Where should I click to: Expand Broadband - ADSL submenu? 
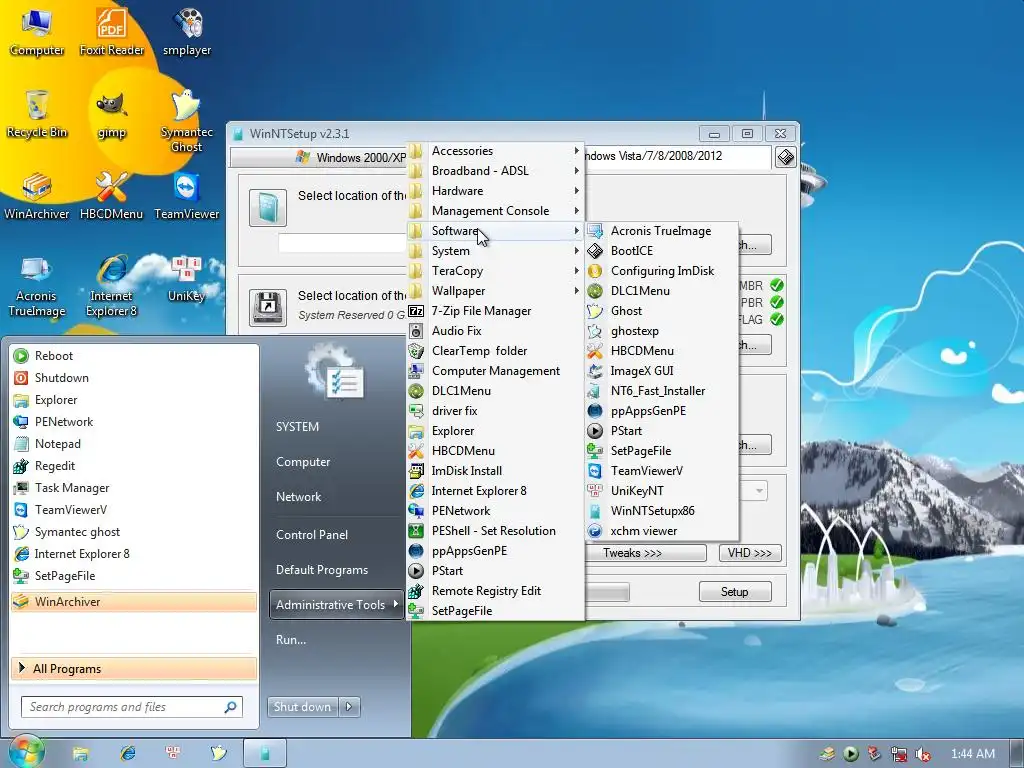point(494,171)
